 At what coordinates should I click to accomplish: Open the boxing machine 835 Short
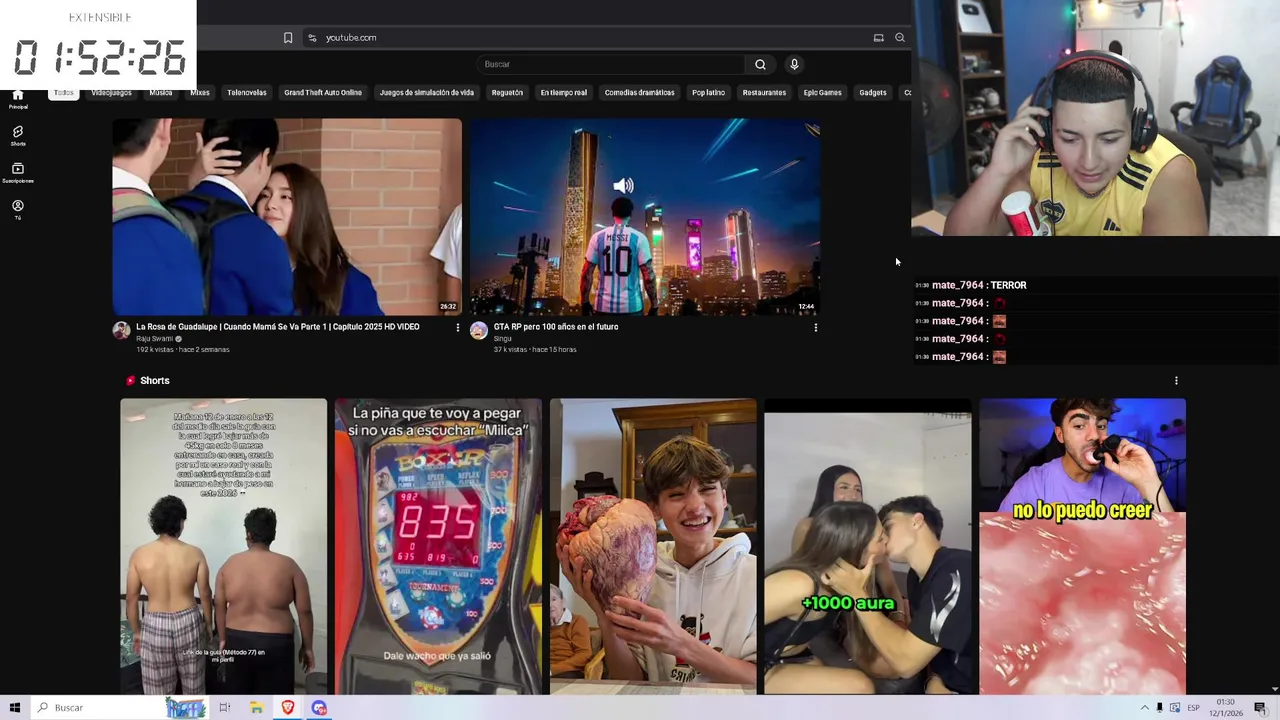[x=438, y=546]
